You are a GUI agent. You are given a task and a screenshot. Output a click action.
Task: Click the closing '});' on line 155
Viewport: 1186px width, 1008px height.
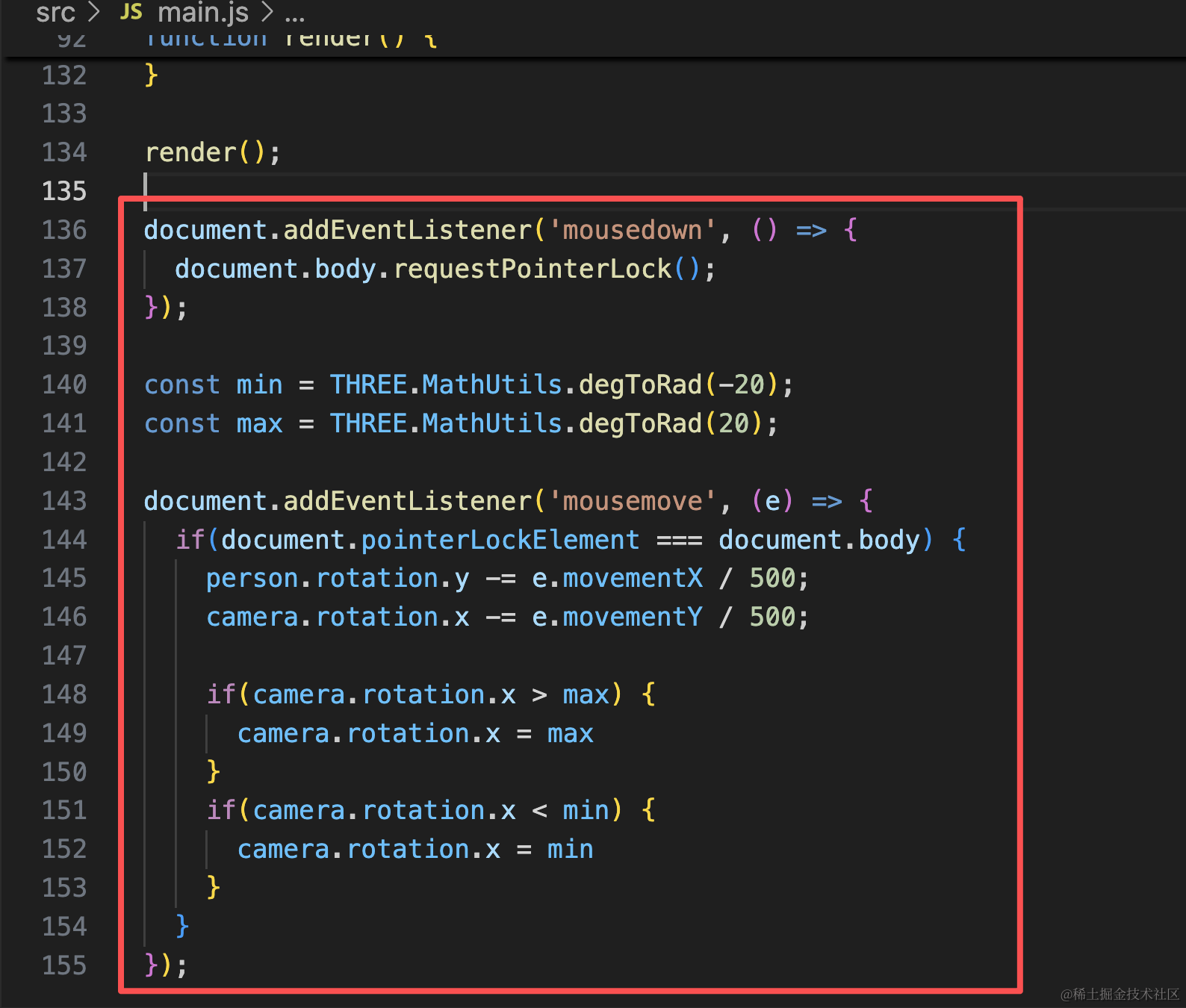(x=166, y=965)
